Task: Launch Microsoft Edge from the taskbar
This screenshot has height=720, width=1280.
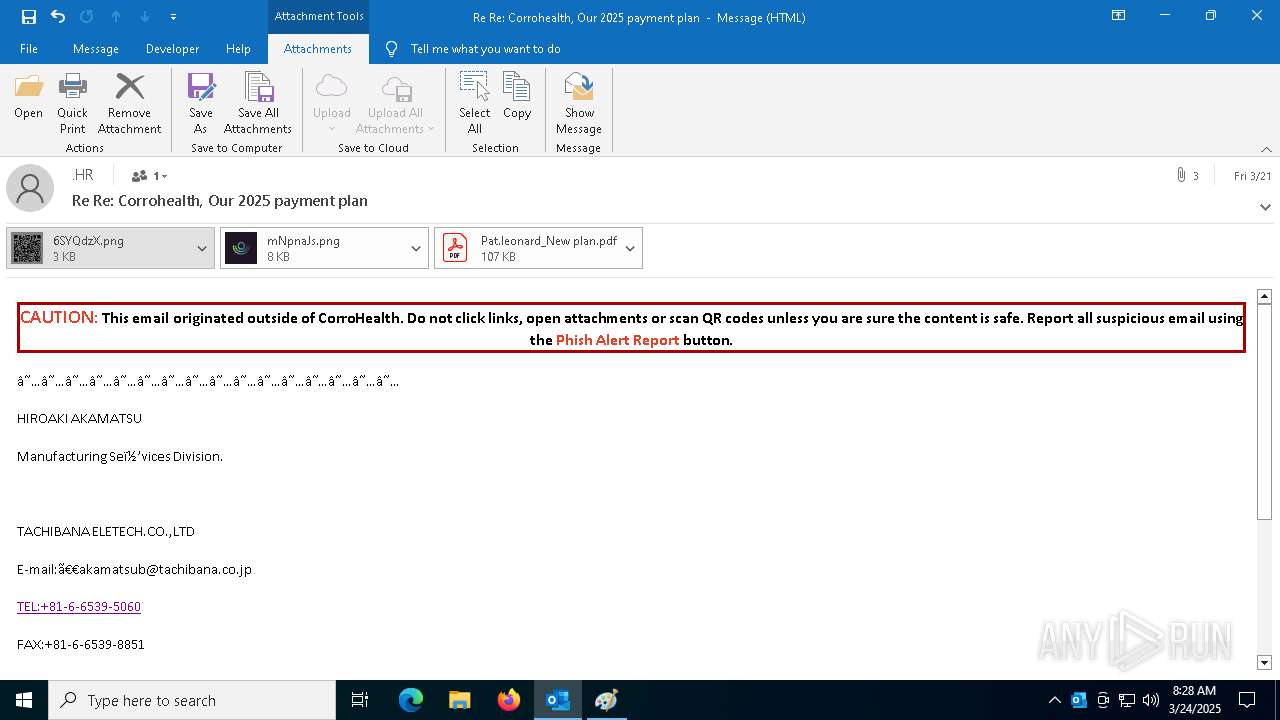Action: pos(411,700)
